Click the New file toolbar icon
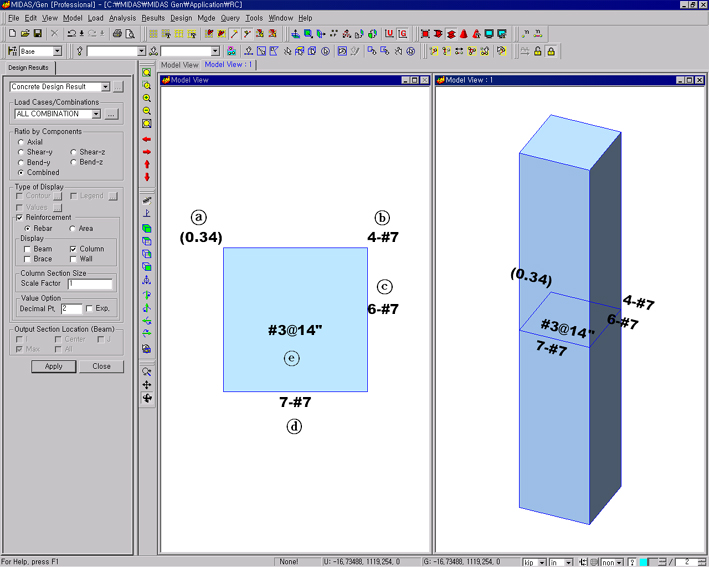Screen dimensions: 709x567 coord(11,34)
